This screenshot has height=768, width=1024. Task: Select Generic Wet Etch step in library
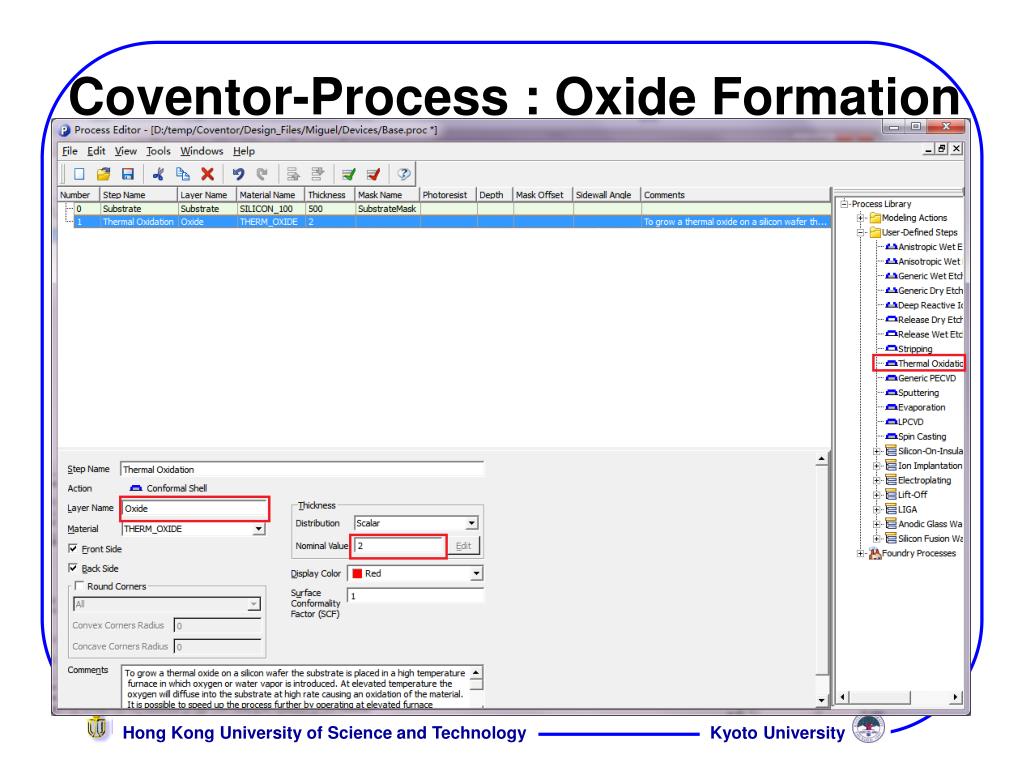924,276
